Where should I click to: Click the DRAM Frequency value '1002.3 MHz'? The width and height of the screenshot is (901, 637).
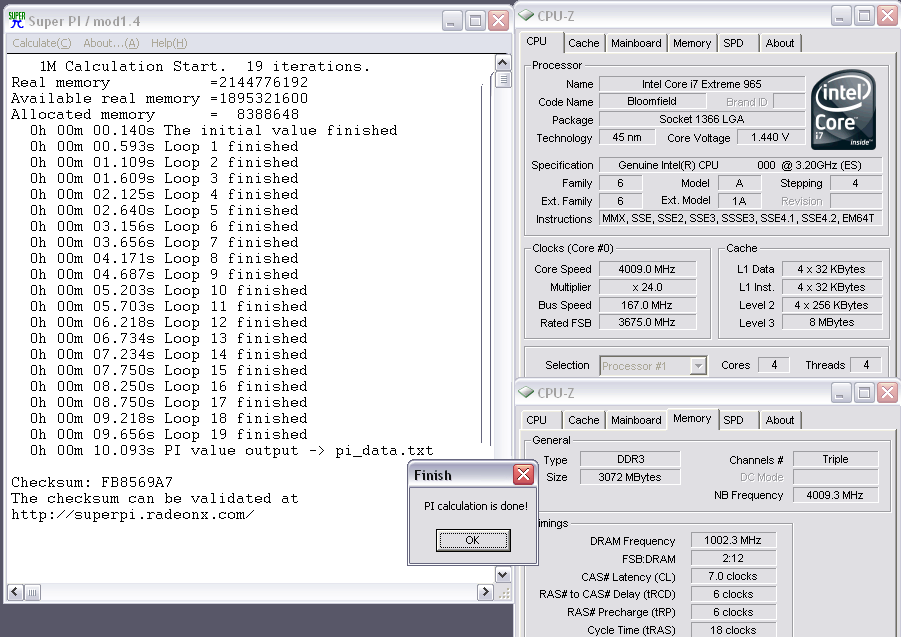click(x=733, y=540)
